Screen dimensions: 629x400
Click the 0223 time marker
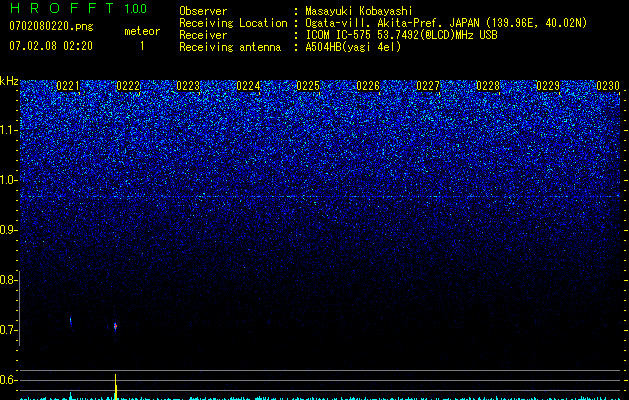pos(188,86)
